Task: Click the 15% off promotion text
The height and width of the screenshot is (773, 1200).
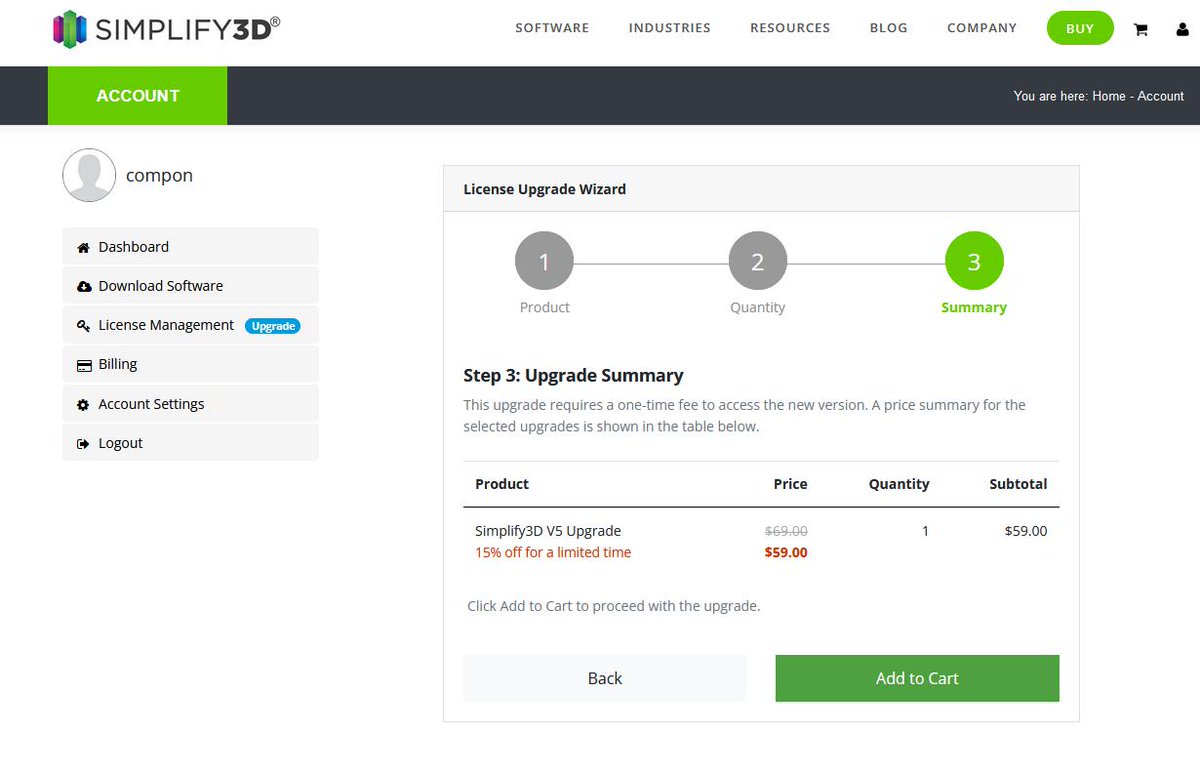Action: (553, 552)
